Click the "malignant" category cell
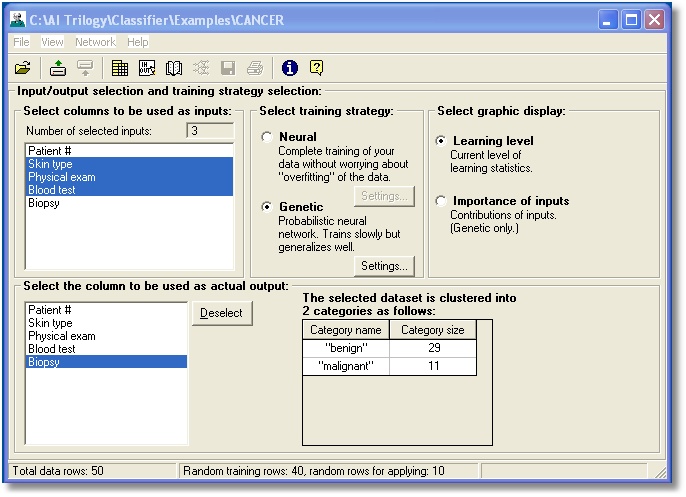Viewport: 686px width, 497px height. tap(346, 366)
